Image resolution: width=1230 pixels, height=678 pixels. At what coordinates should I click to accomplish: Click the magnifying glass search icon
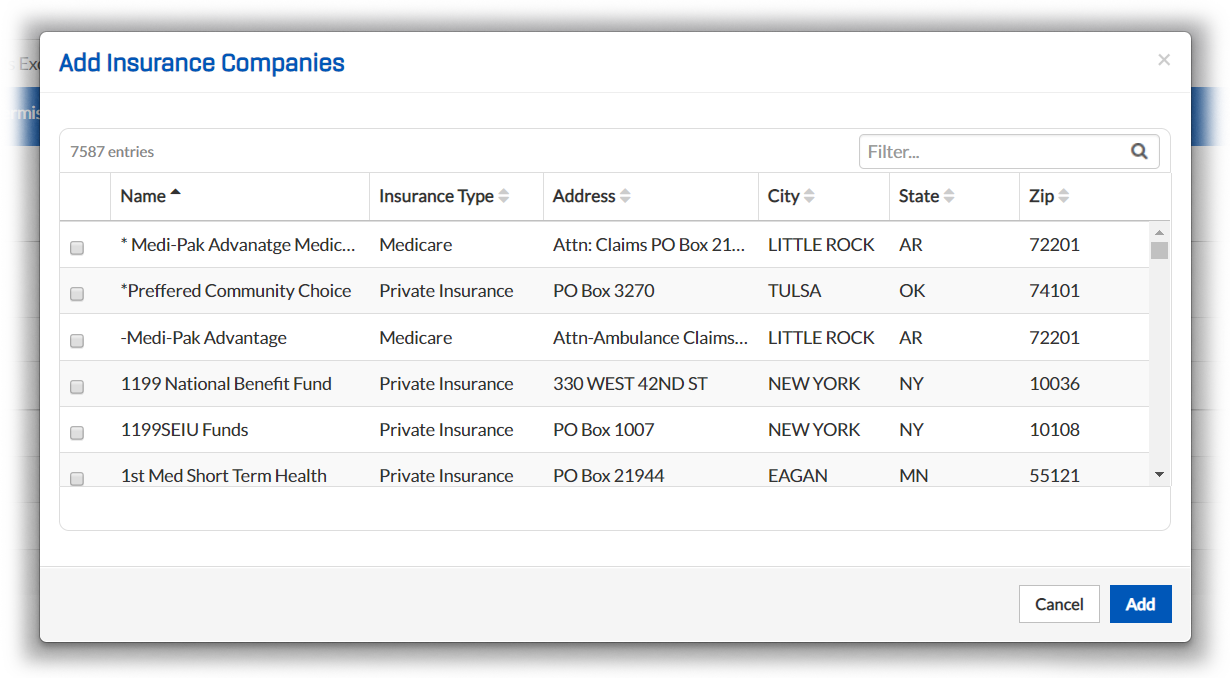tap(1140, 151)
